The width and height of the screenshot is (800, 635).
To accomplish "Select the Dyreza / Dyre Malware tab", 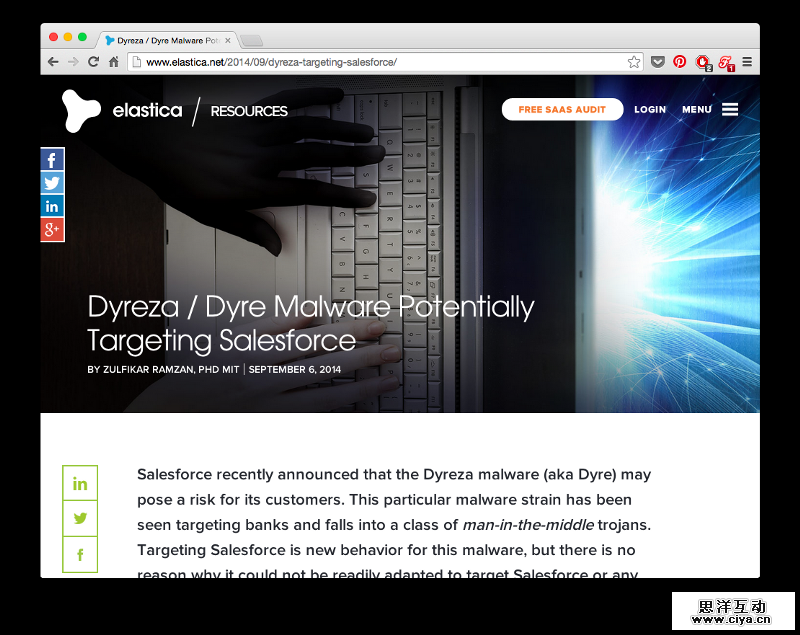I will (x=166, y=41).
